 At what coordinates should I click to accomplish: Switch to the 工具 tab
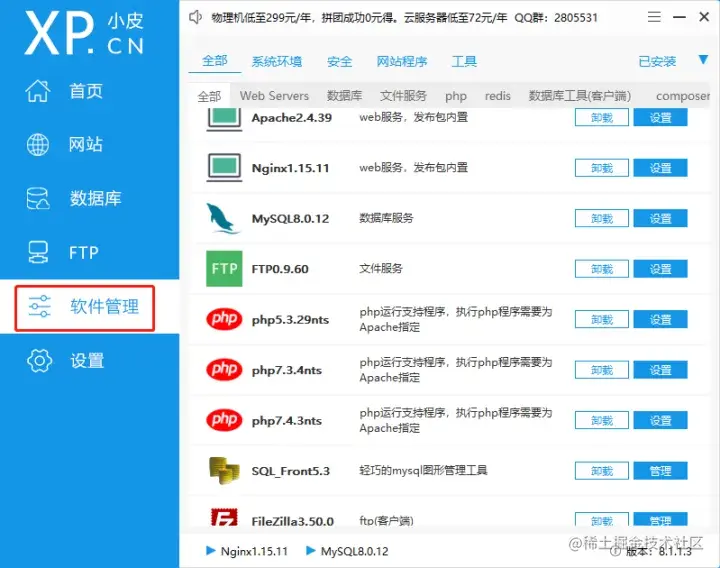pyautogui.click(x=464, y=62)
